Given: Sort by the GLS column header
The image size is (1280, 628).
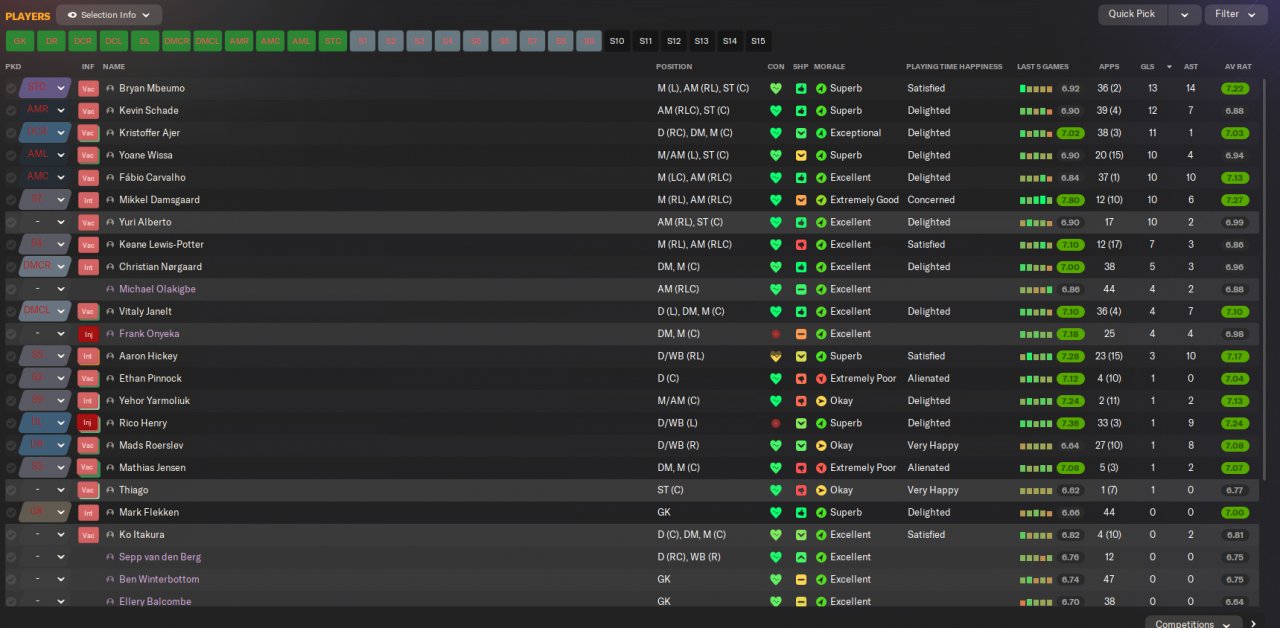Looking at the screenshot, I should 1147,67.
